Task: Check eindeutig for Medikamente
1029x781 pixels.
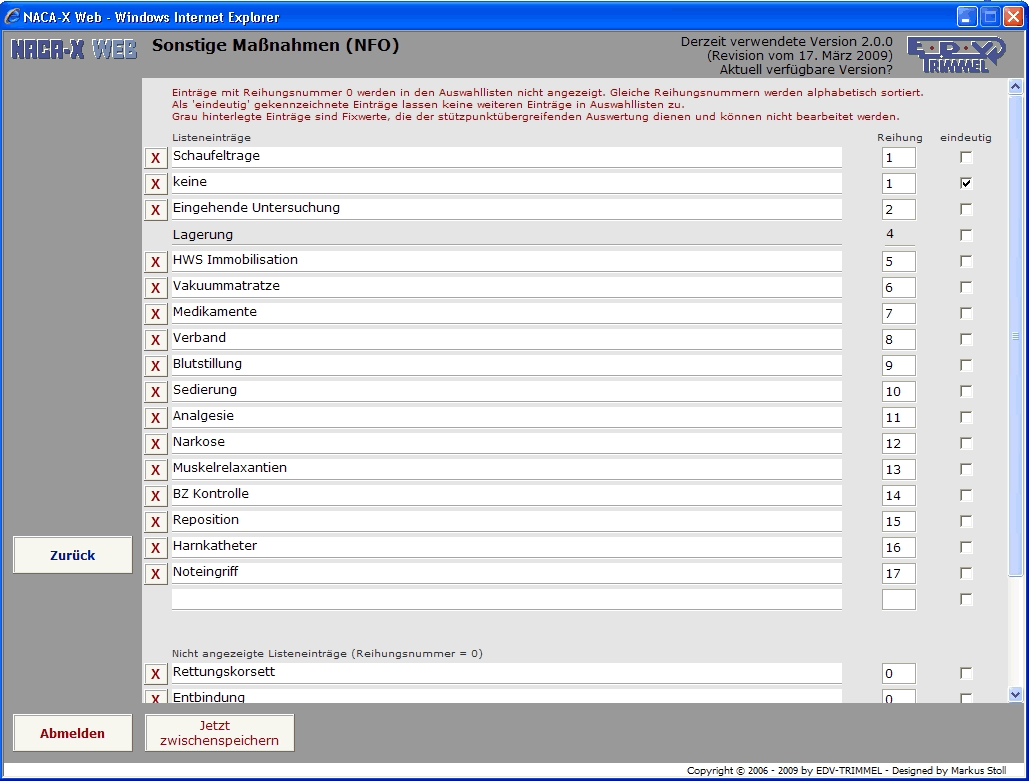Action: click(966, 313)
